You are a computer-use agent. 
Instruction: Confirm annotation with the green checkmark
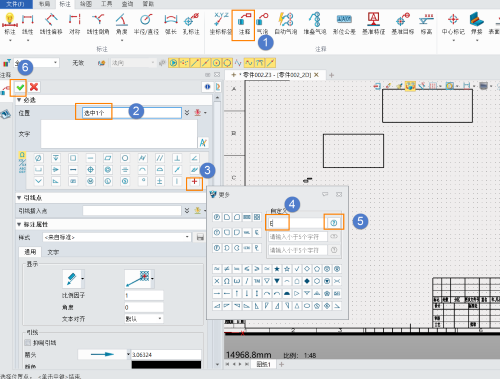20,87
